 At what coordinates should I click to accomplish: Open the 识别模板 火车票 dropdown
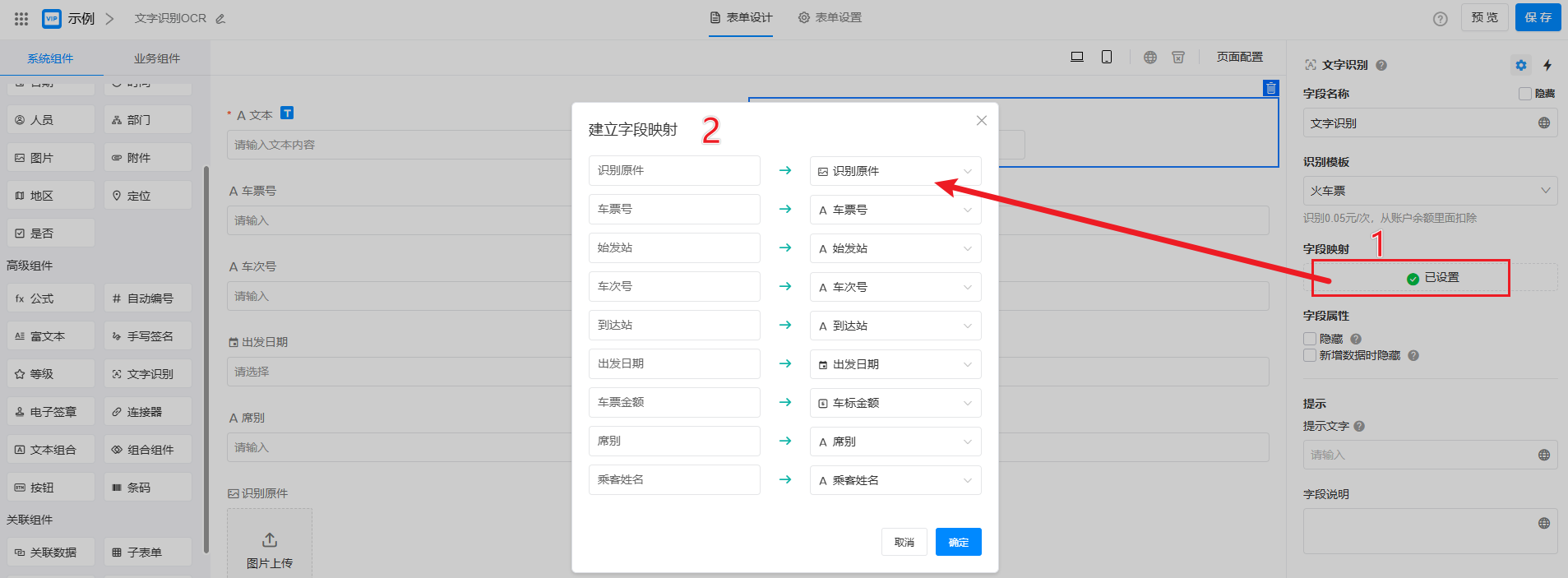click(x=1429, y=191)
